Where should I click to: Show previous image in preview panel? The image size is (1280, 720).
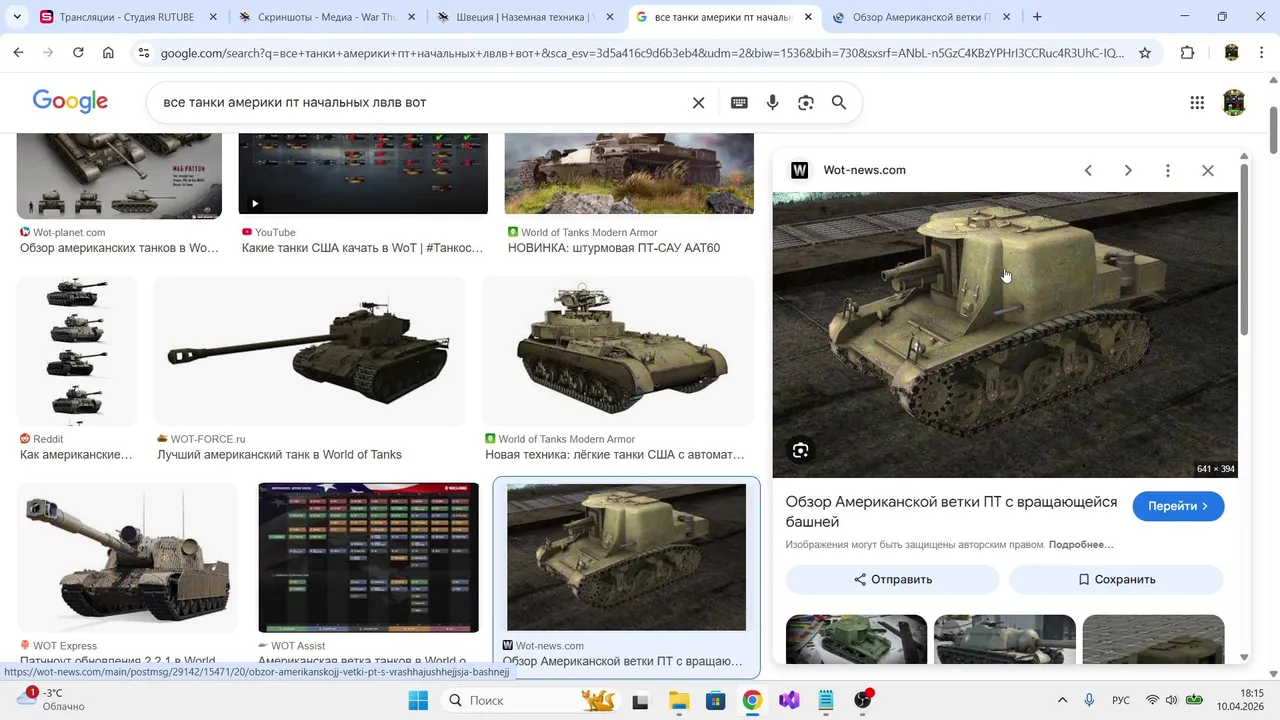1088,170
